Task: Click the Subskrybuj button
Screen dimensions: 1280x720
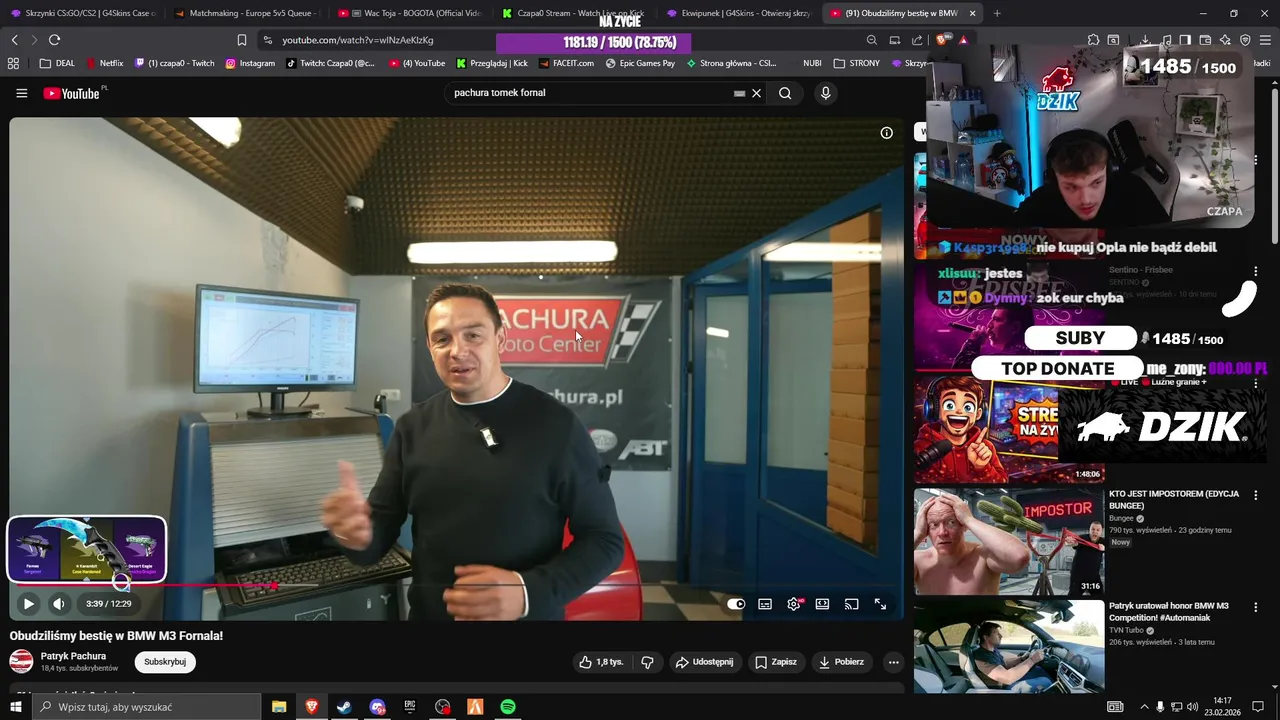Action: click(x=165, y=662)
